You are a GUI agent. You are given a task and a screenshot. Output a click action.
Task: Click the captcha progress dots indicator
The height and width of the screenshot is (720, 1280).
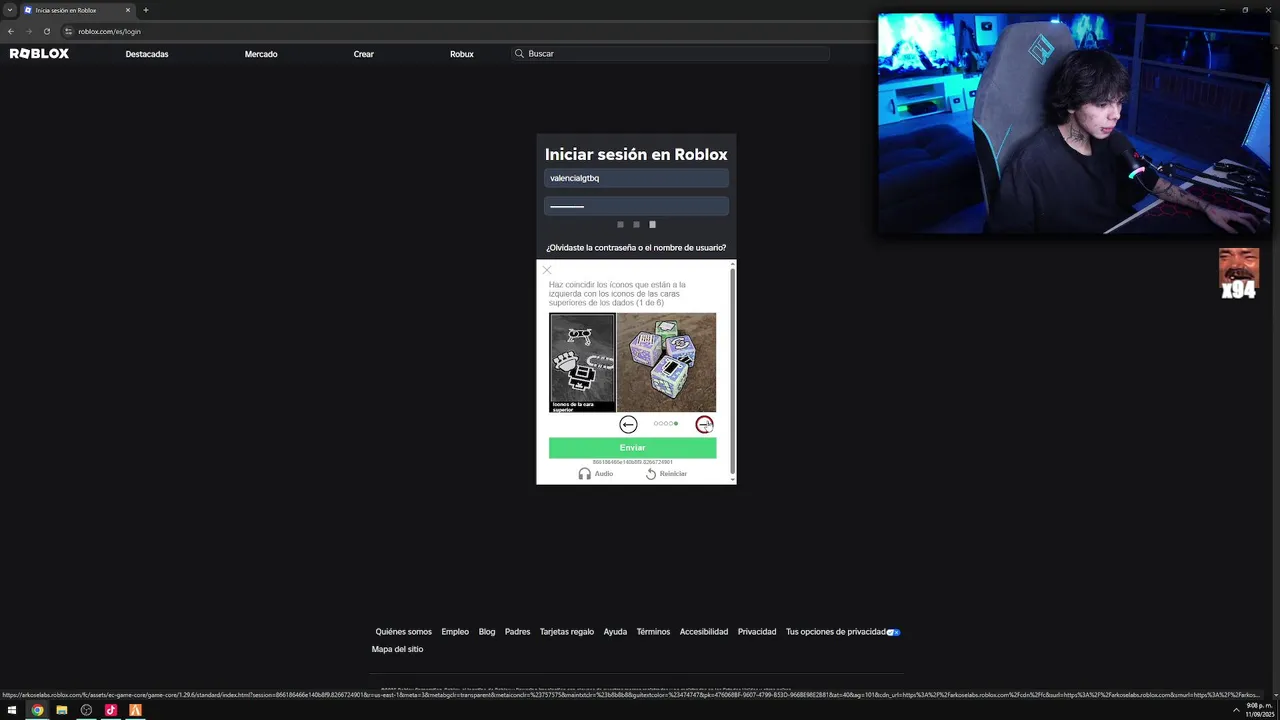point(666,424)
